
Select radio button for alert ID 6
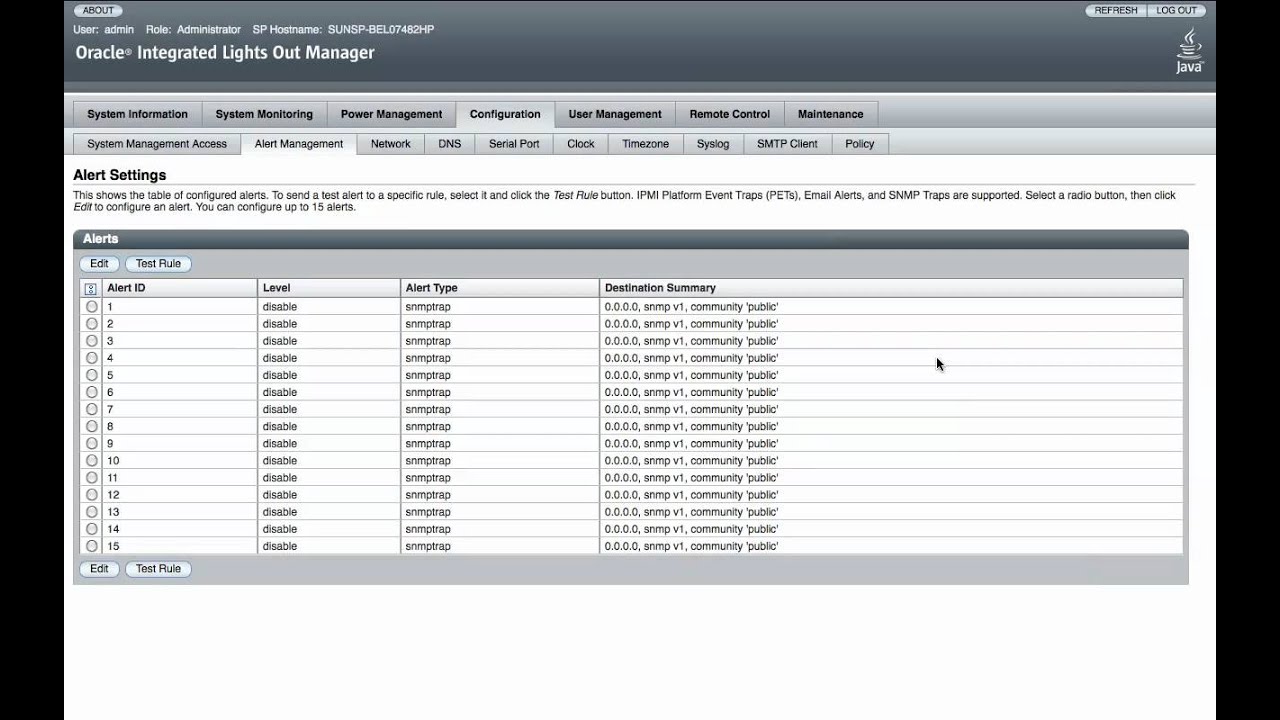pos(92,392)
